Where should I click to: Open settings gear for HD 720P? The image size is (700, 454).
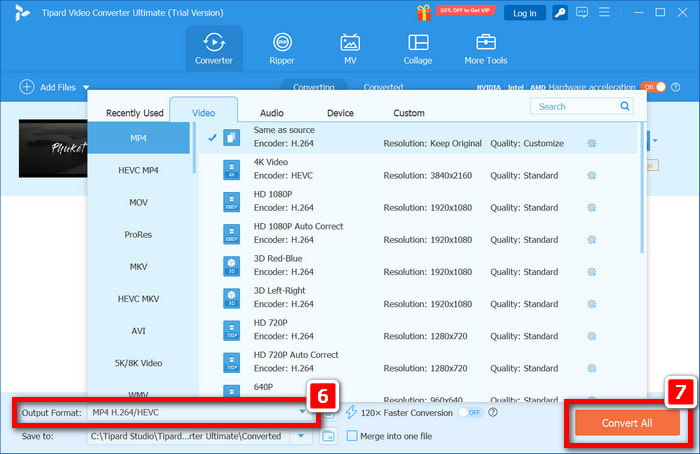[592, 336]
